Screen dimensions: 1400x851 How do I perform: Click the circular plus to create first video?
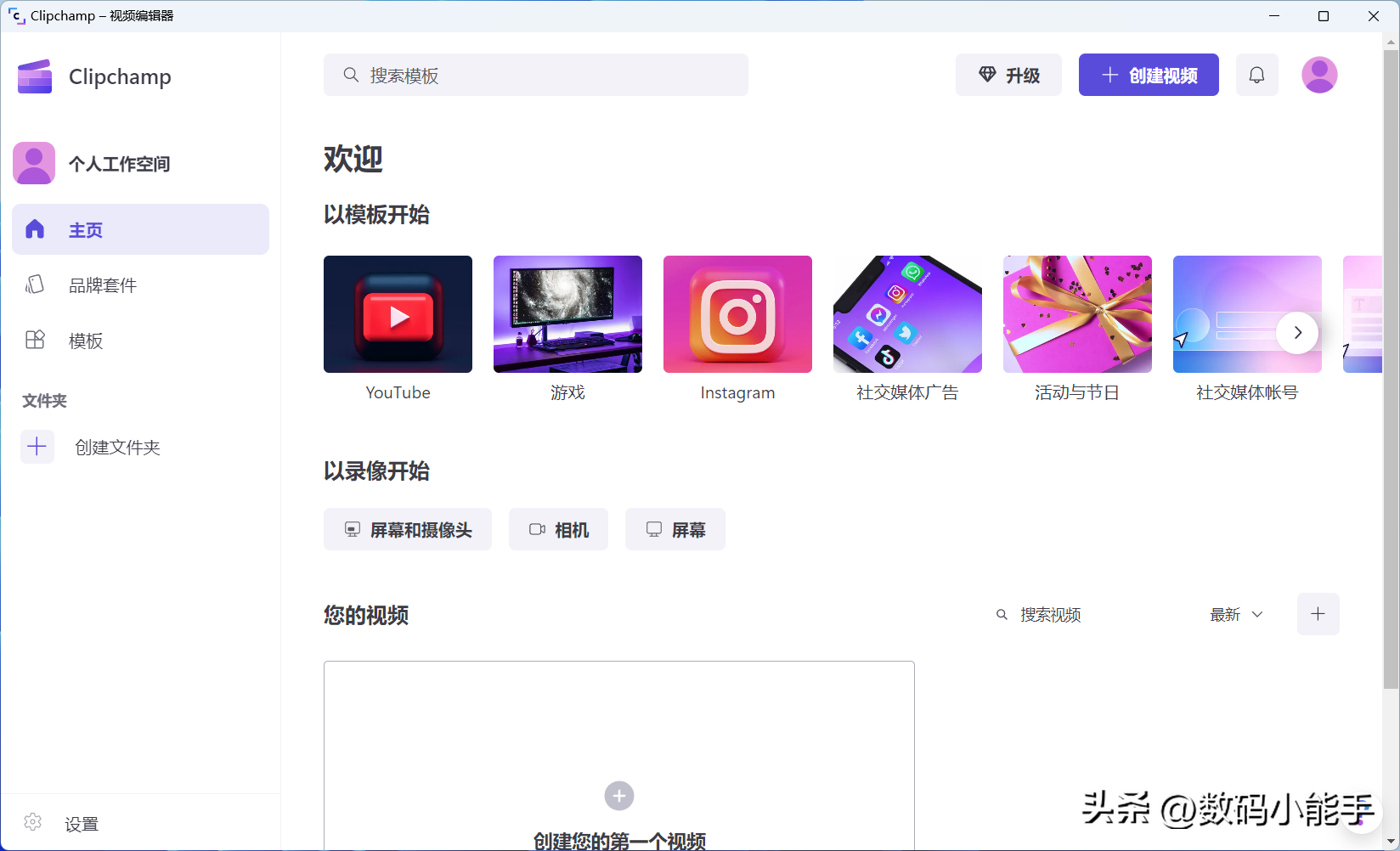coord(619,796)
